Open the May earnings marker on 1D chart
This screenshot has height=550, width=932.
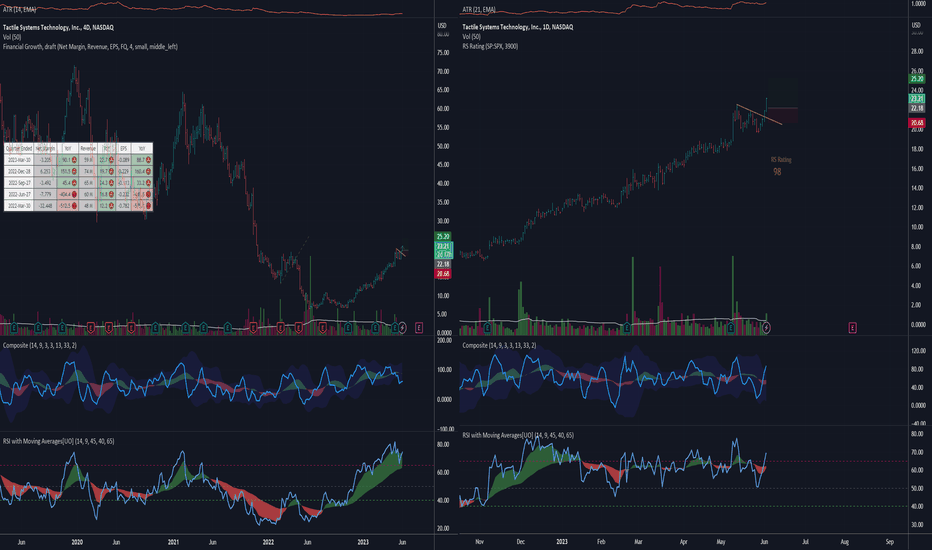coord(731,328)
